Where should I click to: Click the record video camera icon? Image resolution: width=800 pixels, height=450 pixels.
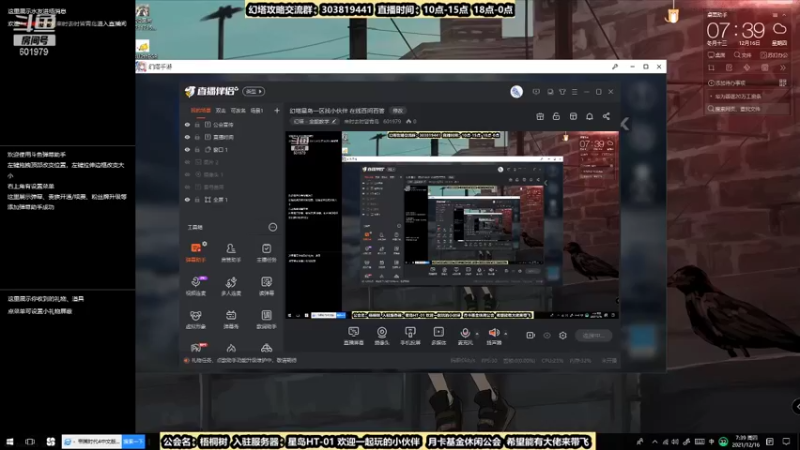[x=531, y=335]
